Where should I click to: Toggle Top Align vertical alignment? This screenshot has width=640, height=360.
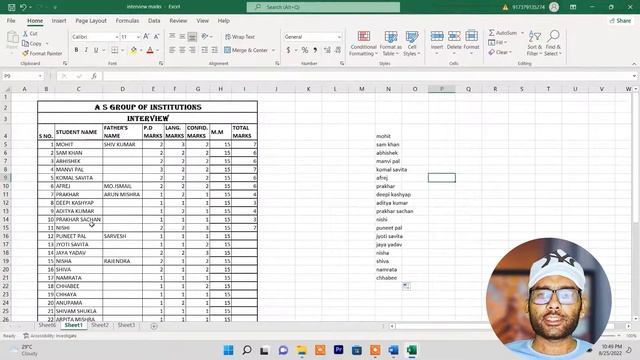tap(172, 37)
